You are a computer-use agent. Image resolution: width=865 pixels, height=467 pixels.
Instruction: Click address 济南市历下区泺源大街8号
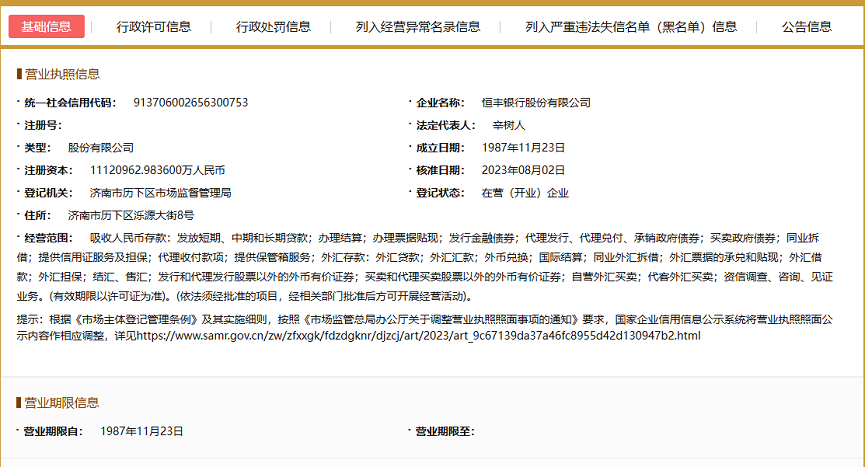click(130, 215)
